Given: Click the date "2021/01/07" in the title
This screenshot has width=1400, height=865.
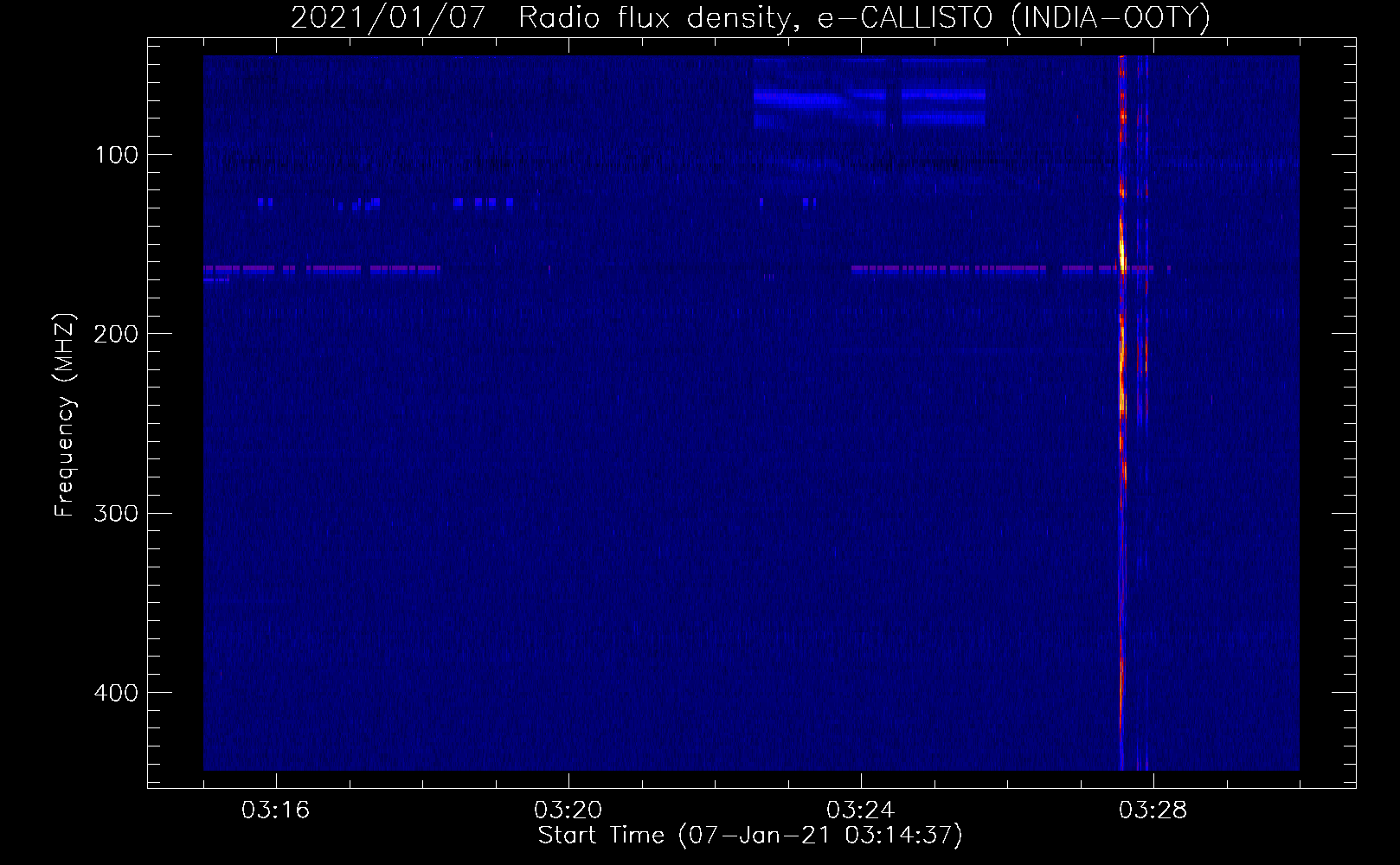Looking at the screenshot, I should coord(389,17).
